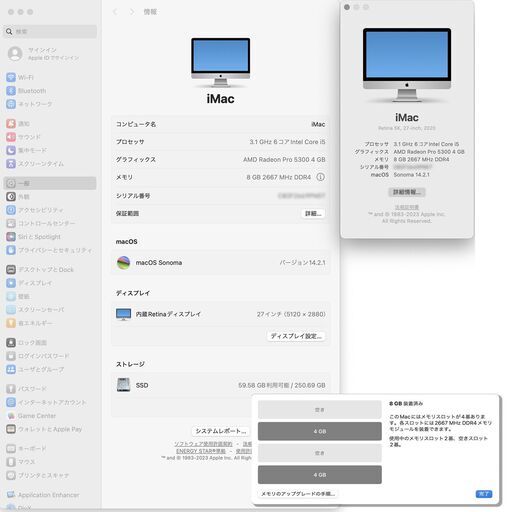Open ログインパスワード in the sidebar
The width and height of the screenshot is (512, 512).
point(50,356)
